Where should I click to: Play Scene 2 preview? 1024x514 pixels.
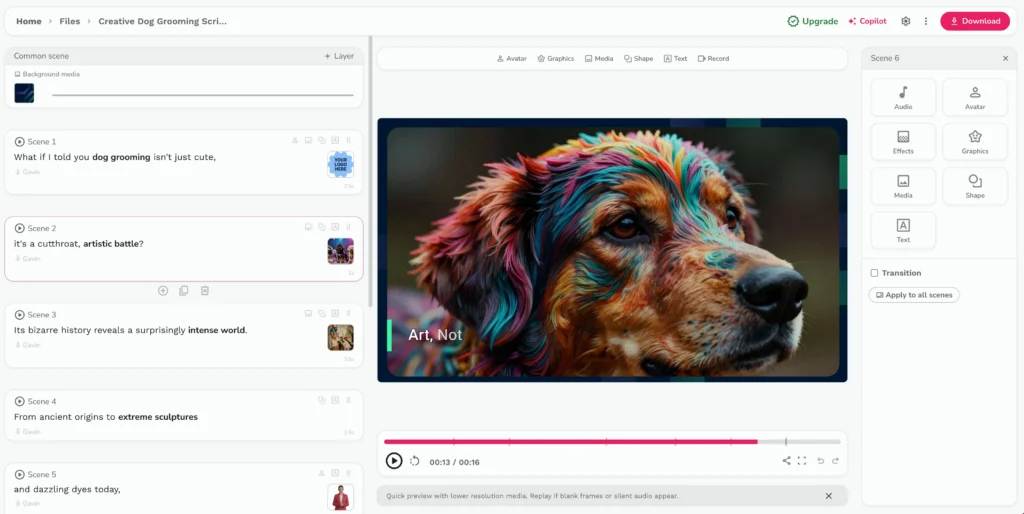20,228
